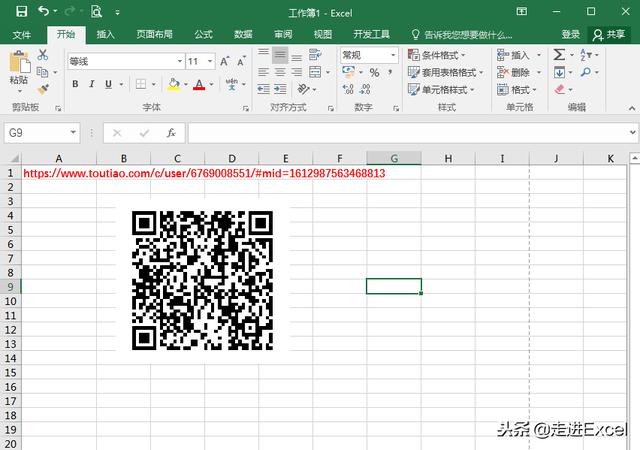Screen dimensions: 640x450
Task: Click the QR code image
Action: (202, 280)
